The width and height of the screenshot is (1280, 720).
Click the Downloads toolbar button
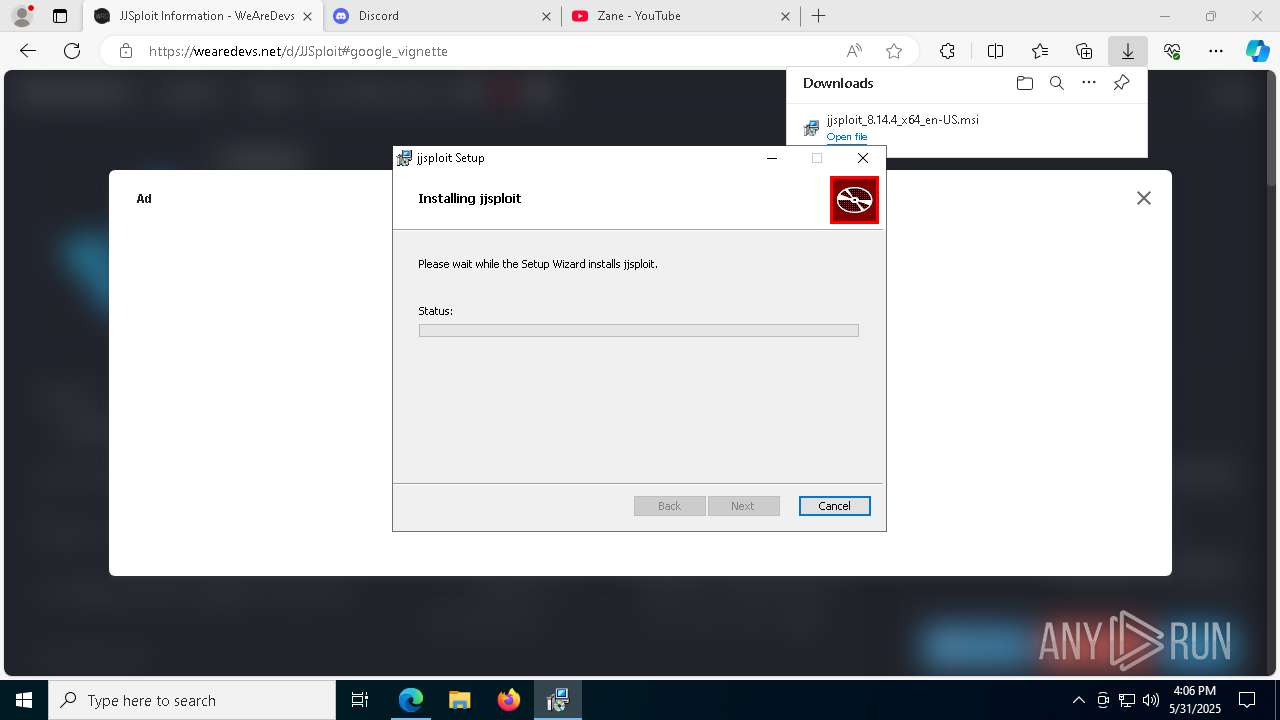[x=1128, y=51]
